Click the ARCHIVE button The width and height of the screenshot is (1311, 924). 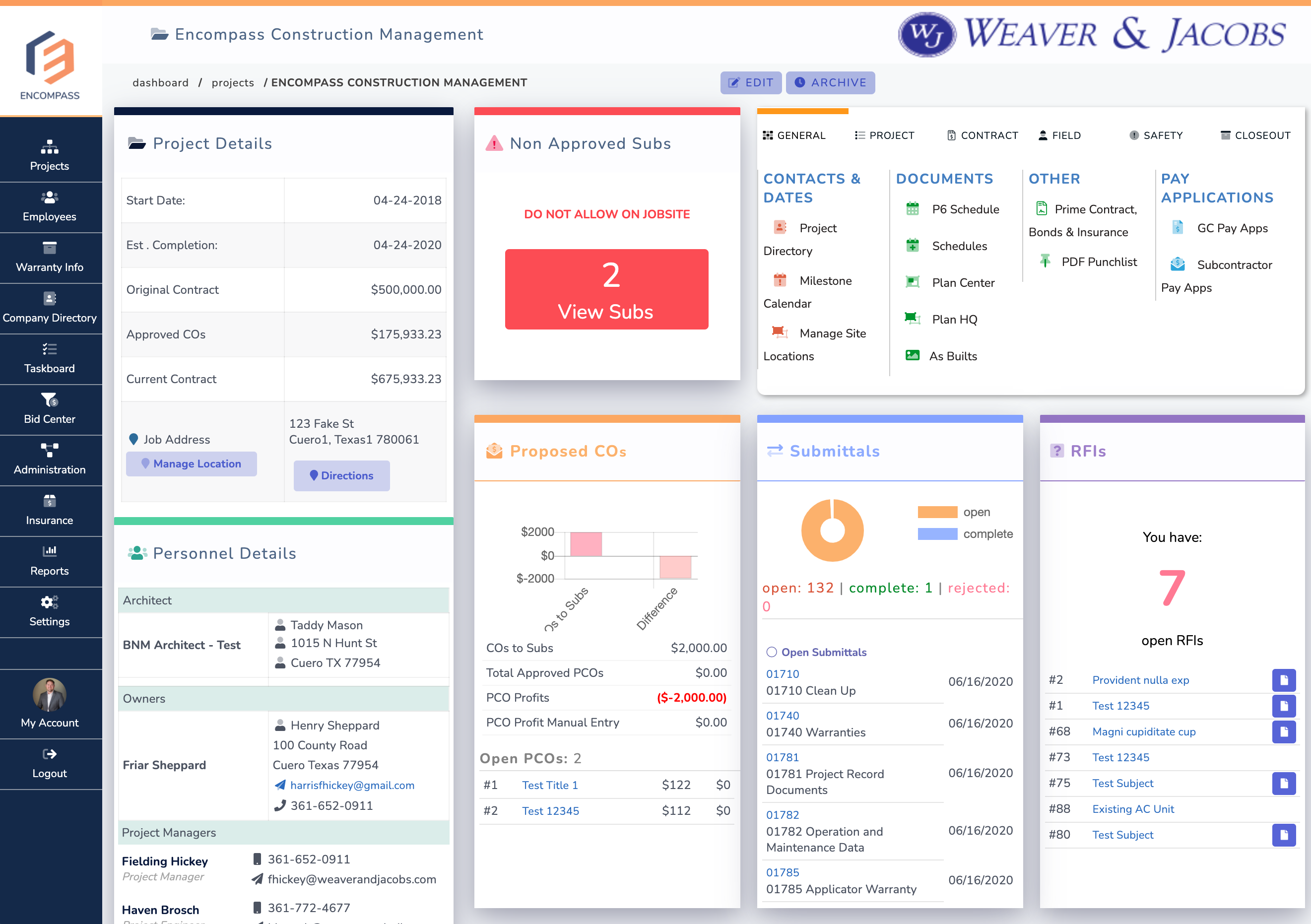pyautogui.click(x=830, y=82)
